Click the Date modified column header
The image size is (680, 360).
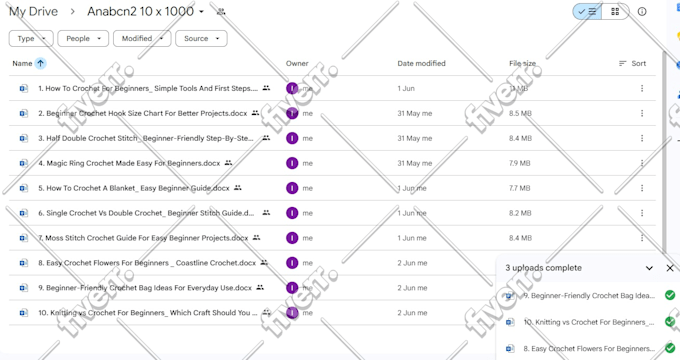click(421, 63)
